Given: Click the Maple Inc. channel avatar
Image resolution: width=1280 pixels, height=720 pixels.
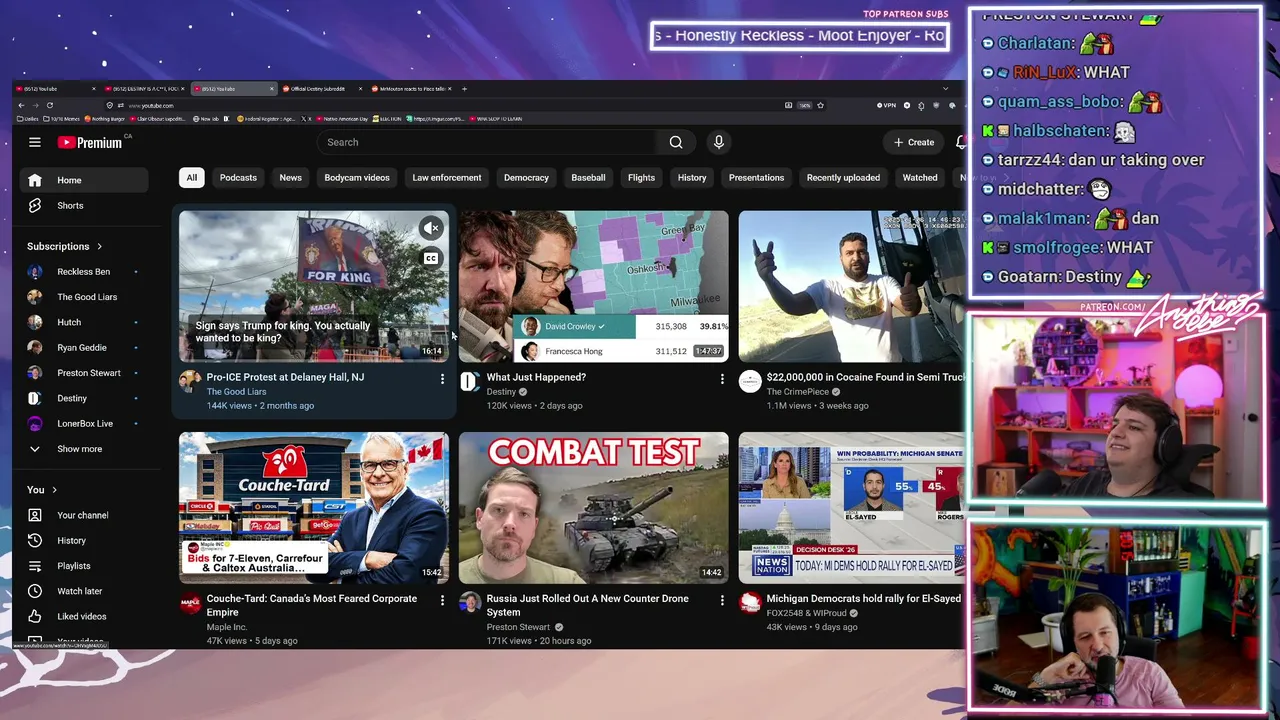Looking at the screenshot, I should [190, 602].
